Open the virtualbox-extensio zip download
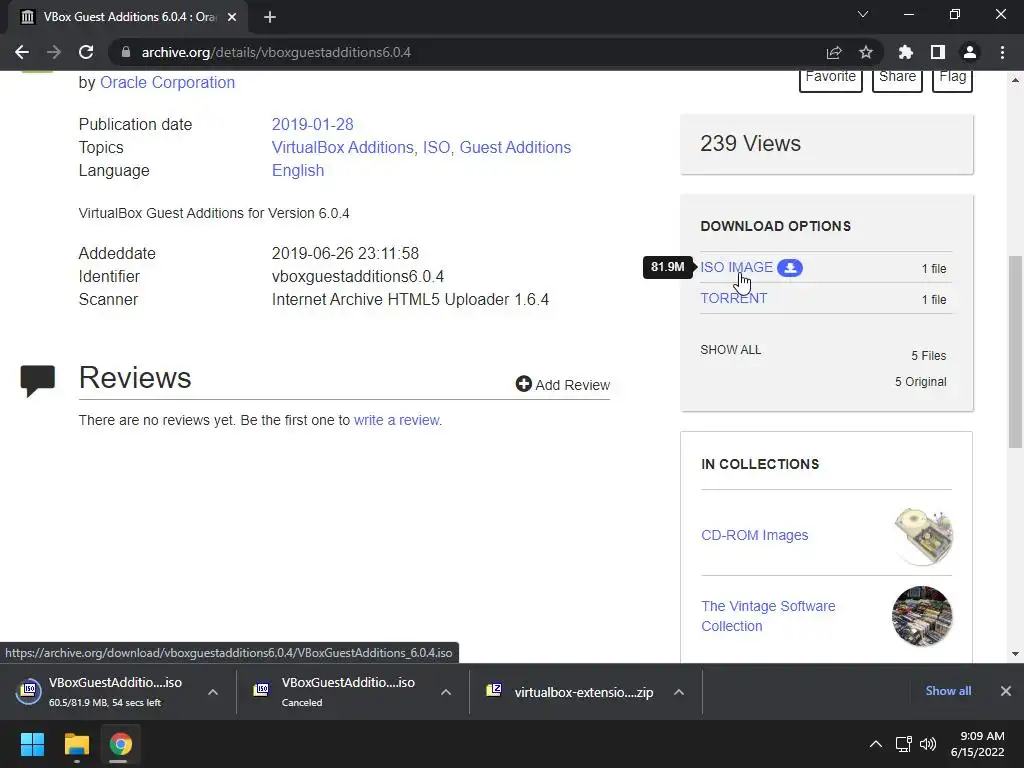Screen dimensions: 1024x768 pyautogui.click(x=571, y=692)
